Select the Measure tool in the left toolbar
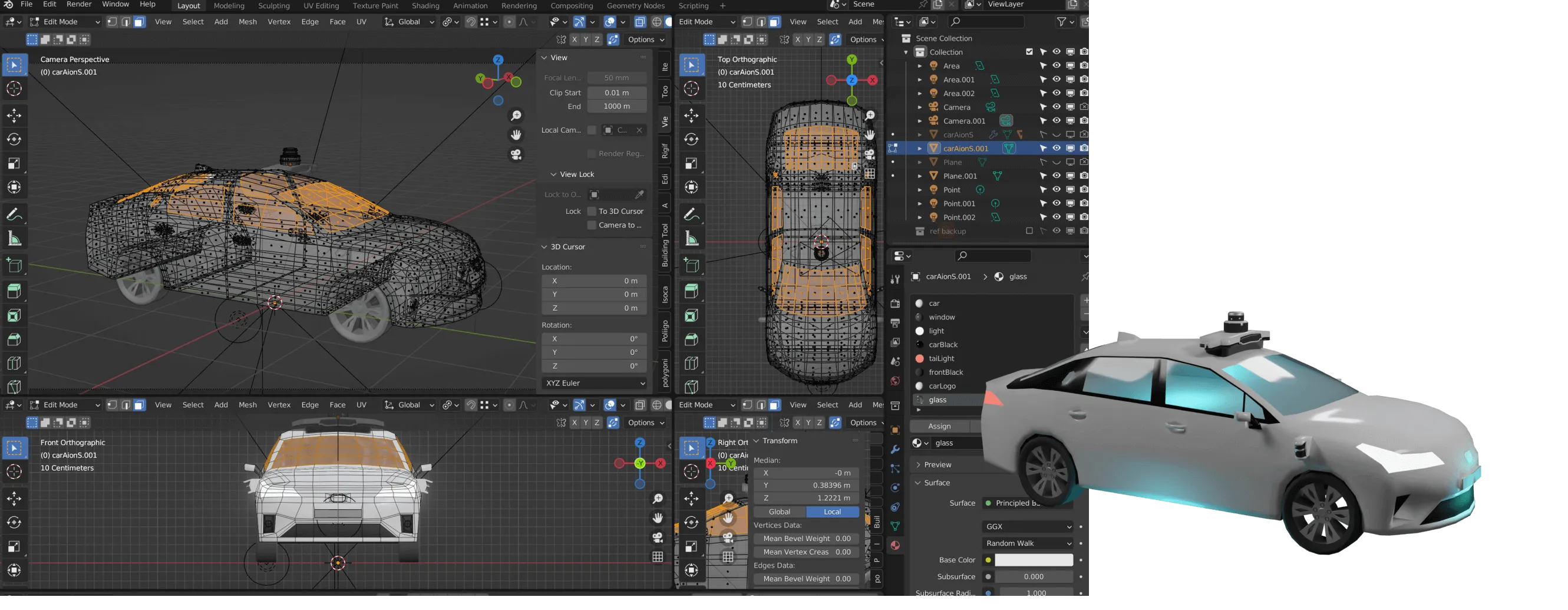This screenshot has width=1568, height=610. point(15,238)
